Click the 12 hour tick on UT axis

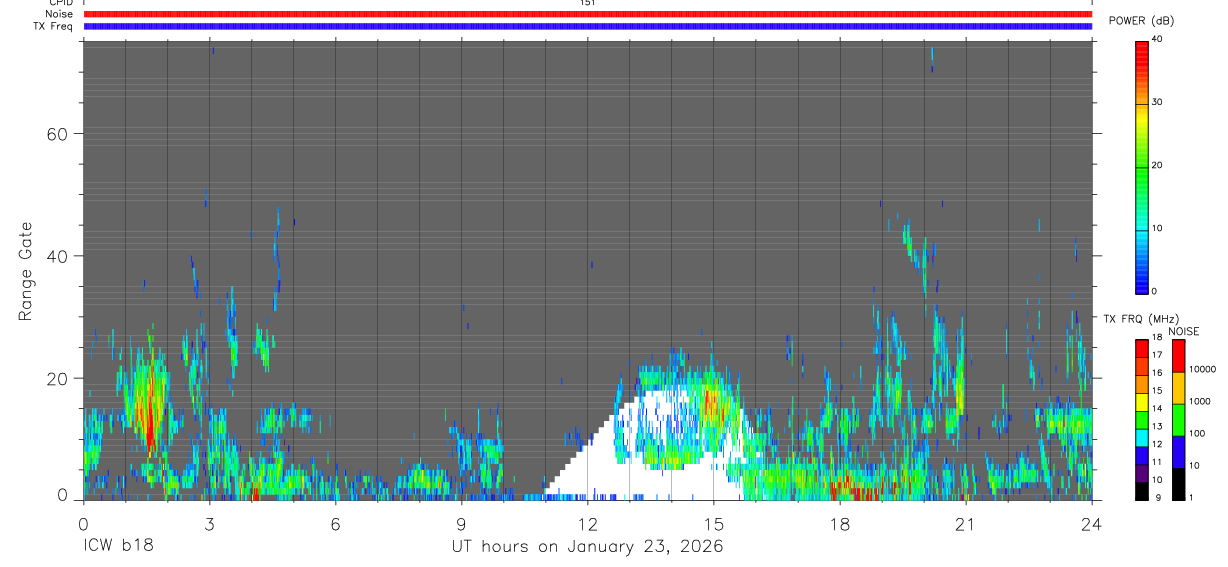(588, 523)
